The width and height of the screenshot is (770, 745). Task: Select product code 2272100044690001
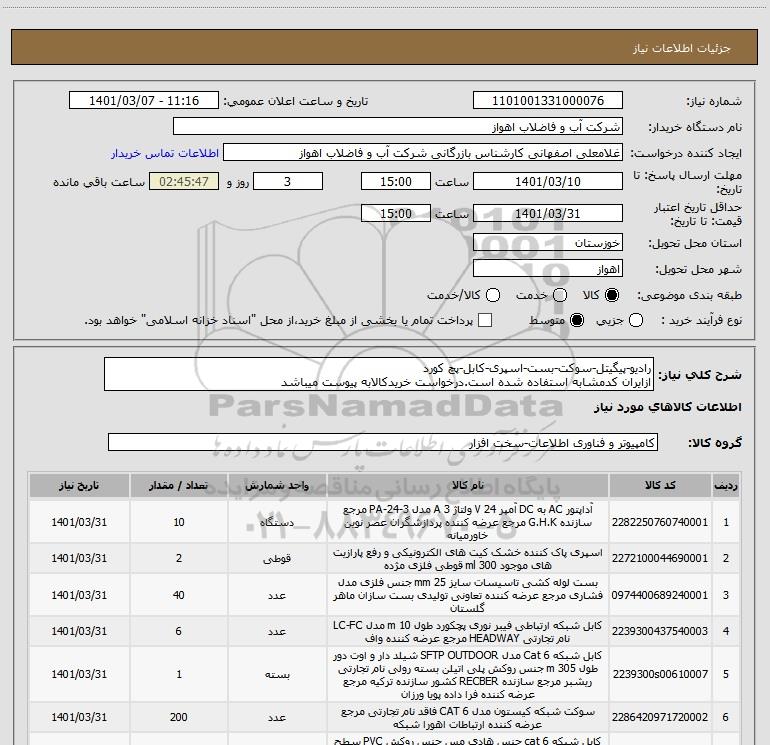[660, 558]
